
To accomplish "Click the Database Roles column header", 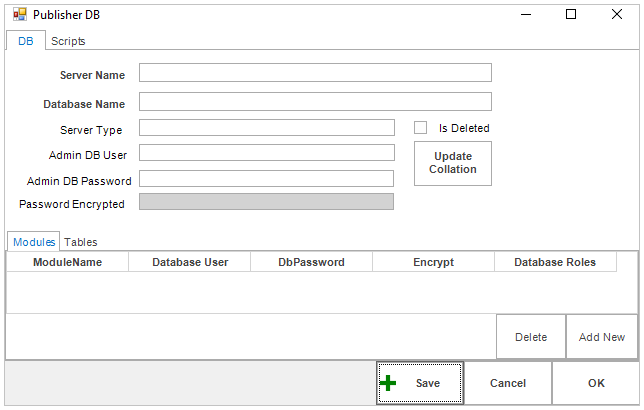I will coord(555,262).
